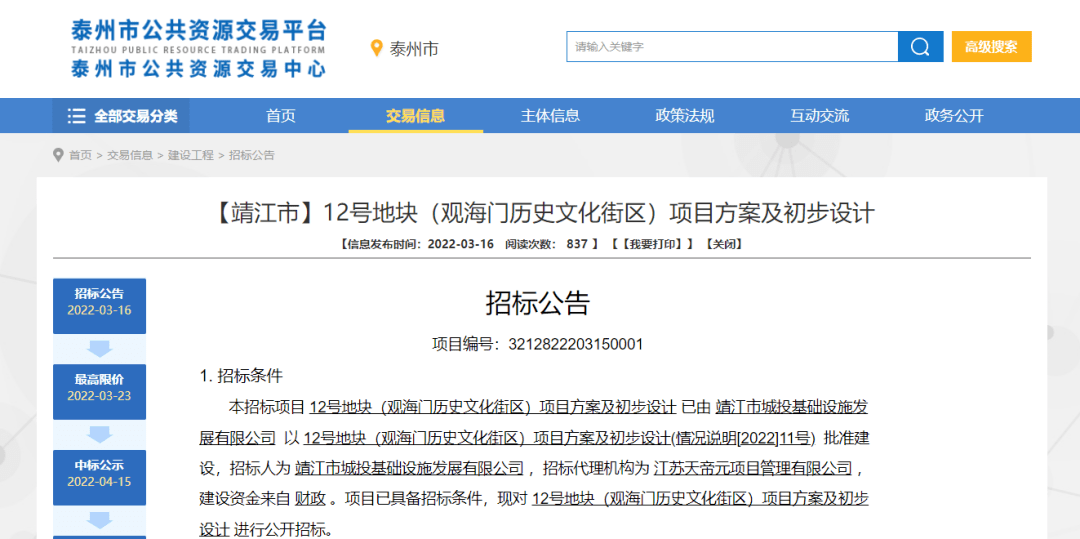The image size is (1080, 539).
Task: Click the arrow below 最高限价 timeline step
Action: [99, 434]
